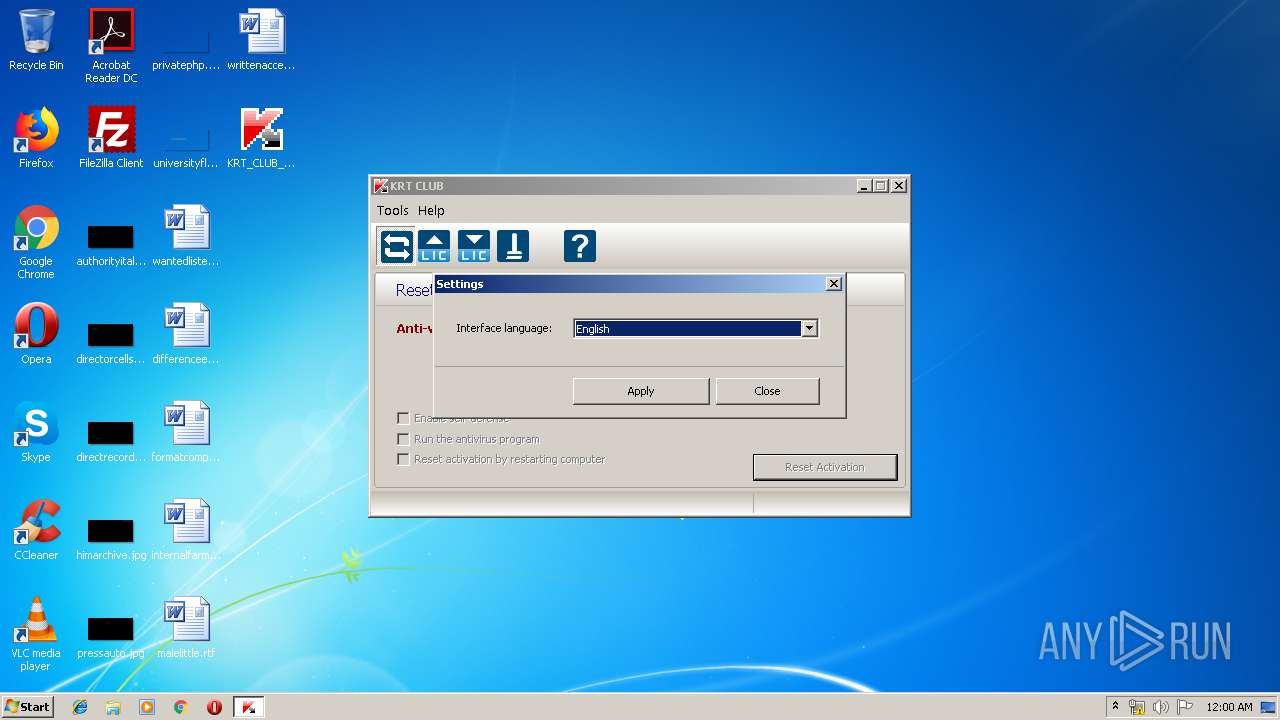Minimize the KRT CLUB window
This screenshot has width=1280, height=720.
click(864, 186)
